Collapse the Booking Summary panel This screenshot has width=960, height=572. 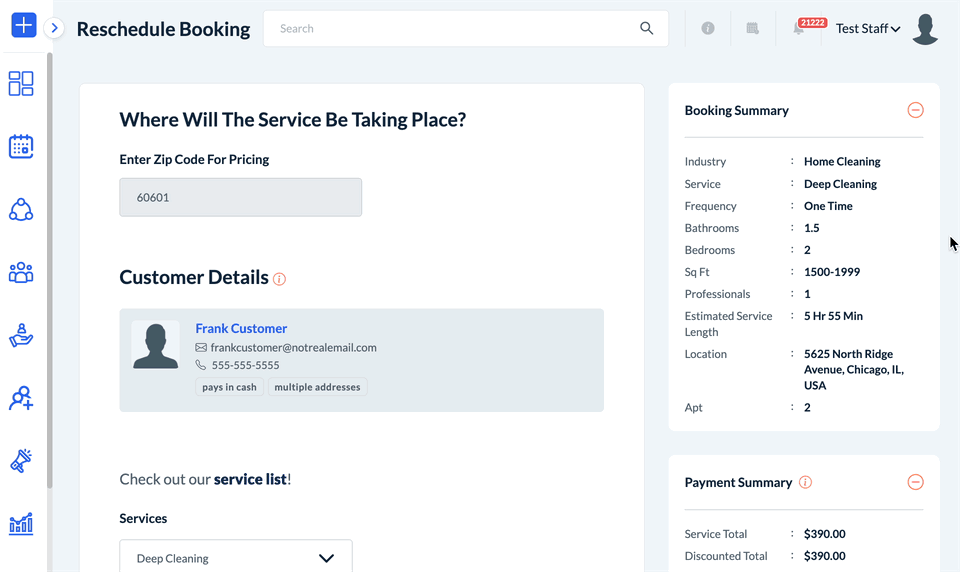click(x=915, y=111)
